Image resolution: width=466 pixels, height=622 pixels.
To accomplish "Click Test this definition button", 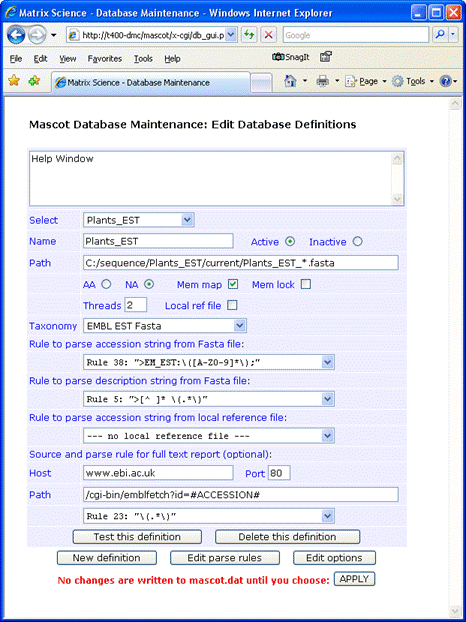I will [137, 537].
